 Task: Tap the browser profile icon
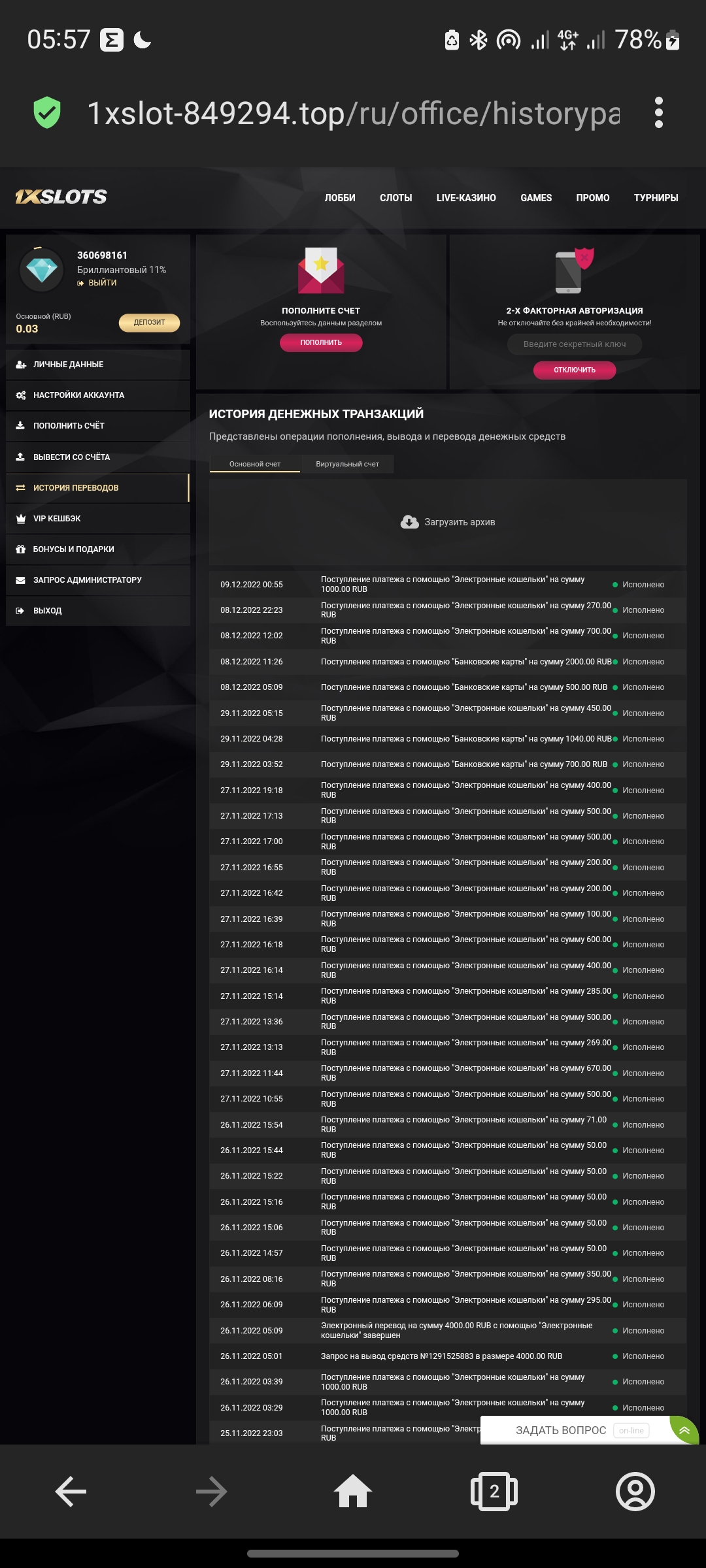[635, 1492]
